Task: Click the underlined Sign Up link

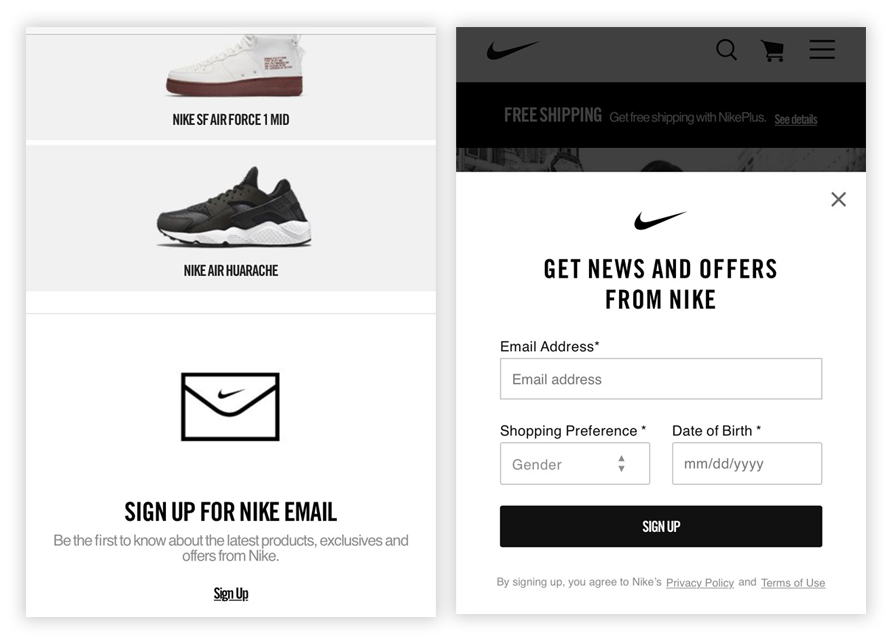Action: (231, 594)
